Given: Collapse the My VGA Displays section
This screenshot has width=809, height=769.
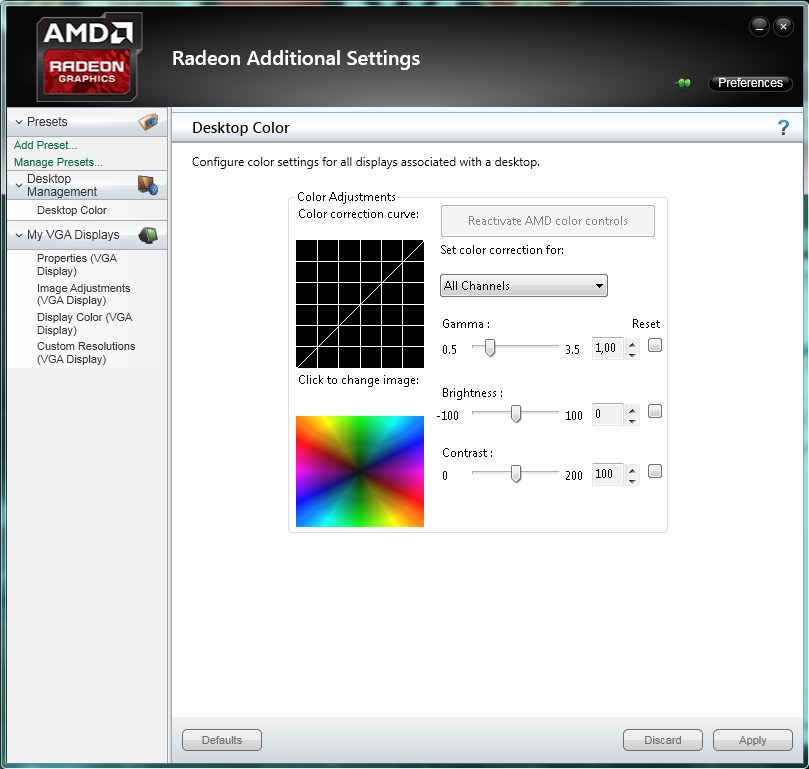Looking at the screenshot, I should [x=19, y=235].
